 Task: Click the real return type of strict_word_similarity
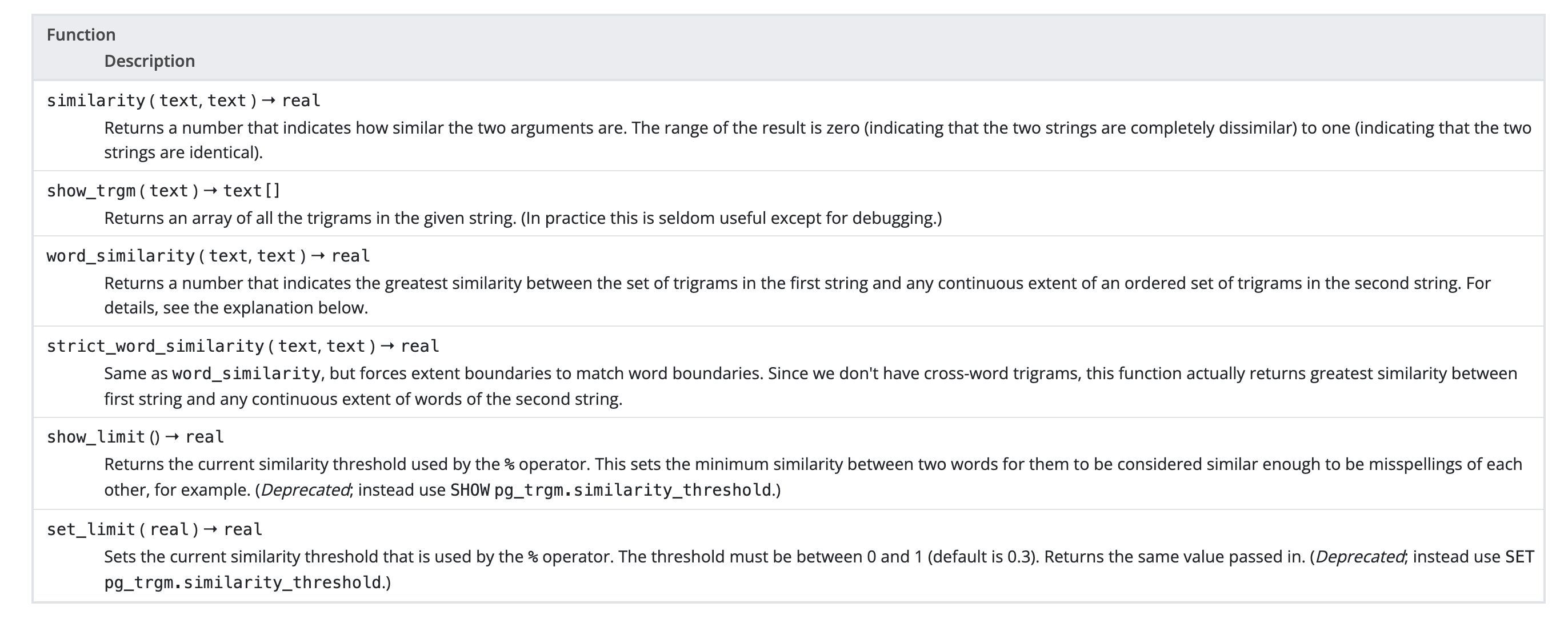click(419, 346)
